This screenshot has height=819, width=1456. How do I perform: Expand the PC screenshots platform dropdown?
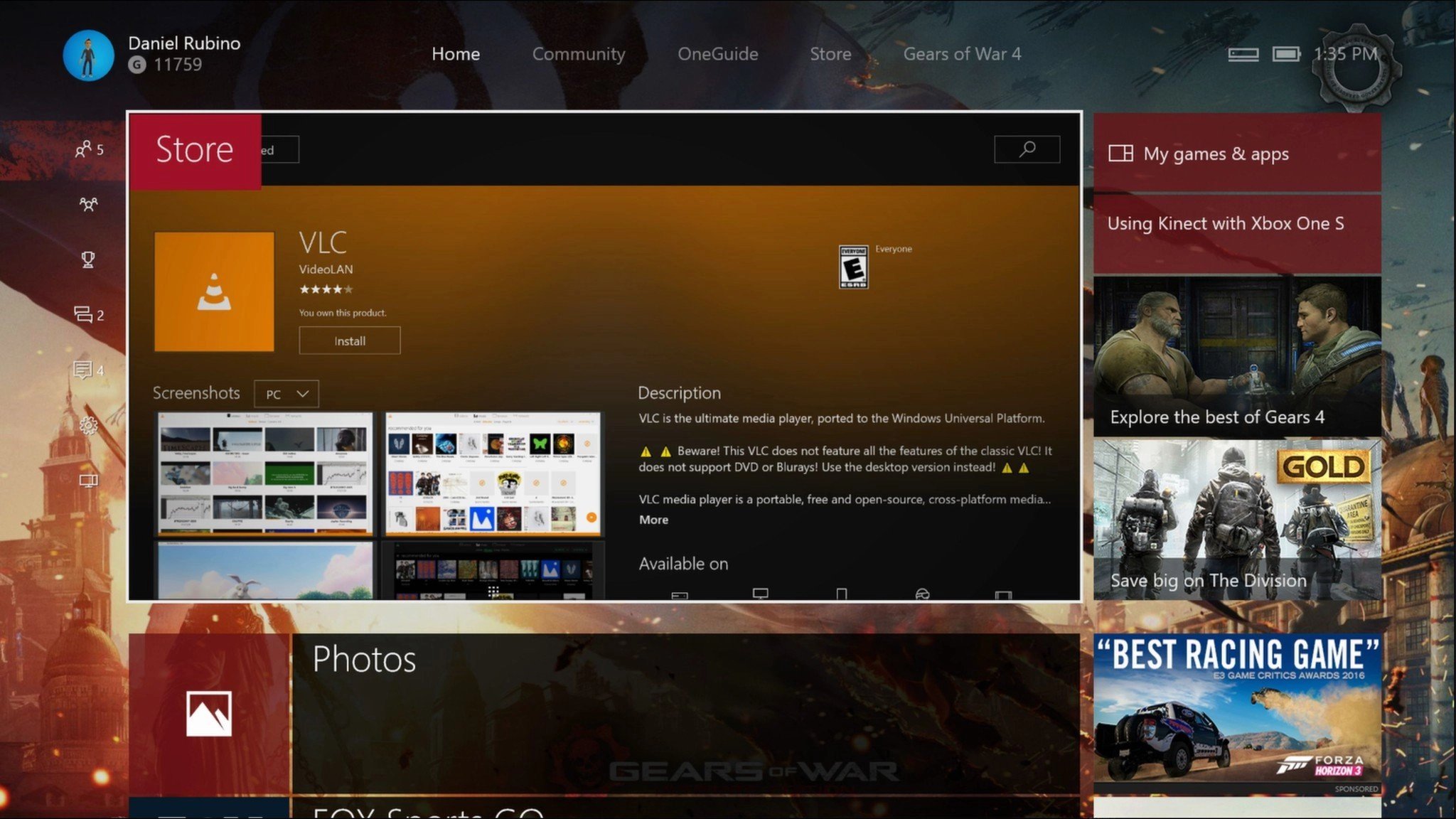tap(286, 394)
